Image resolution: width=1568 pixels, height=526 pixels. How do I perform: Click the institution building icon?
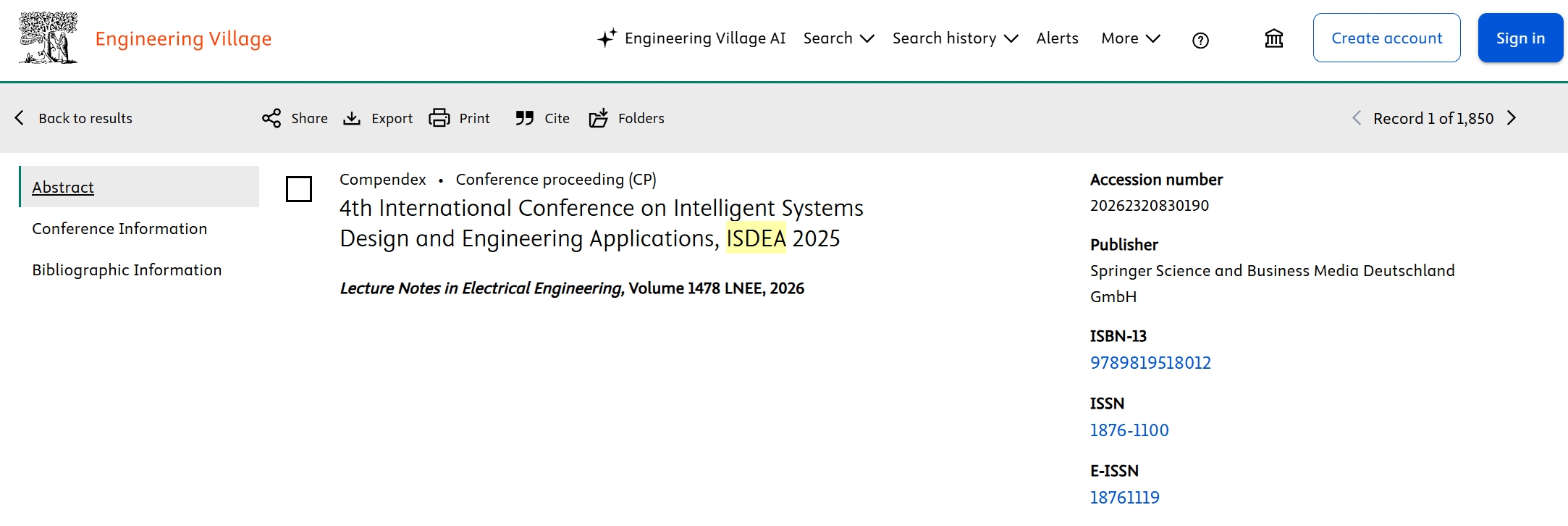click(x=1274, y=38)
